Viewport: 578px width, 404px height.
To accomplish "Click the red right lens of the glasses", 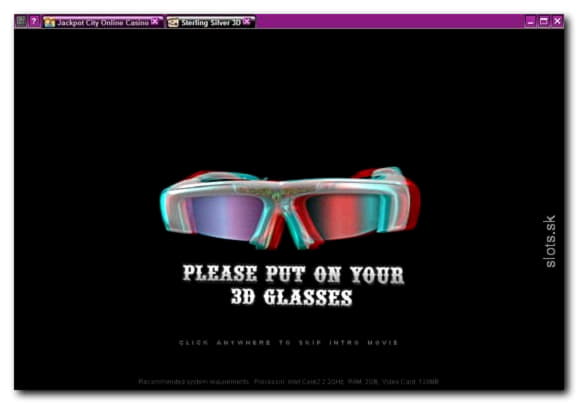I will pos(341,217).
